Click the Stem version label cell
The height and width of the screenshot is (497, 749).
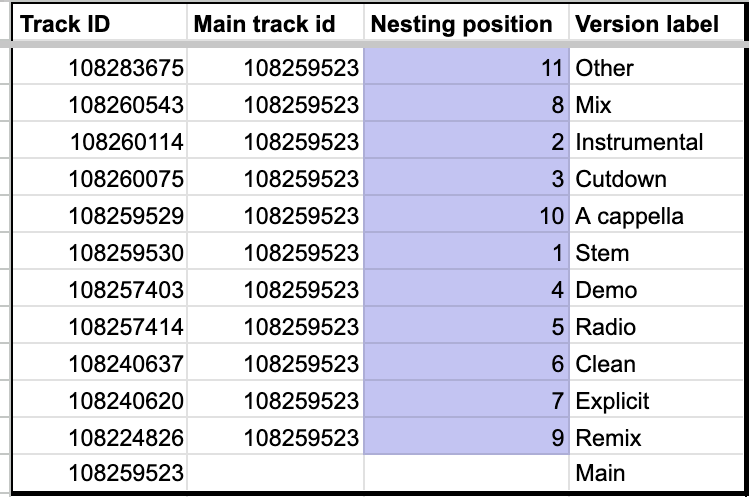656,251
